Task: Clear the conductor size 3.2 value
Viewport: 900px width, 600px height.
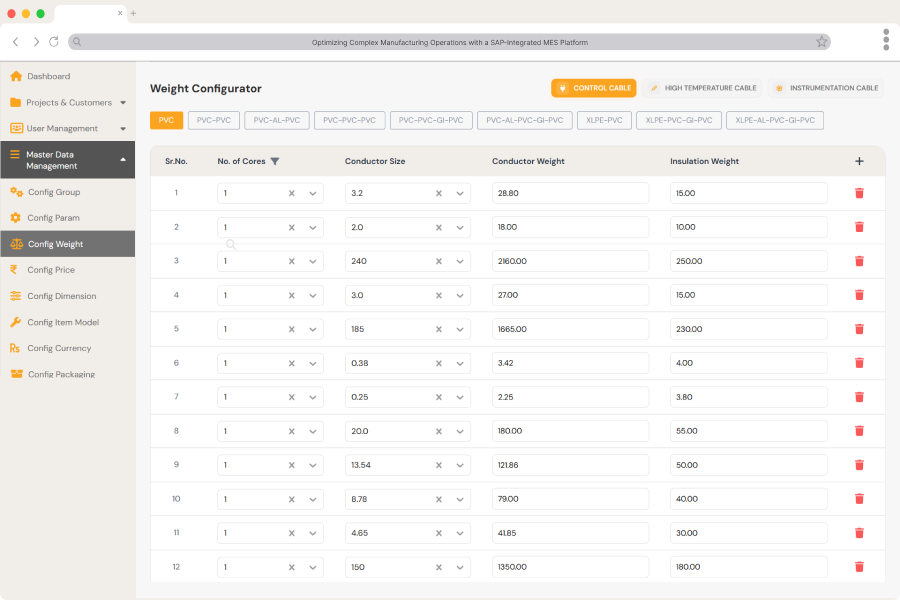Action: (439, 193)
